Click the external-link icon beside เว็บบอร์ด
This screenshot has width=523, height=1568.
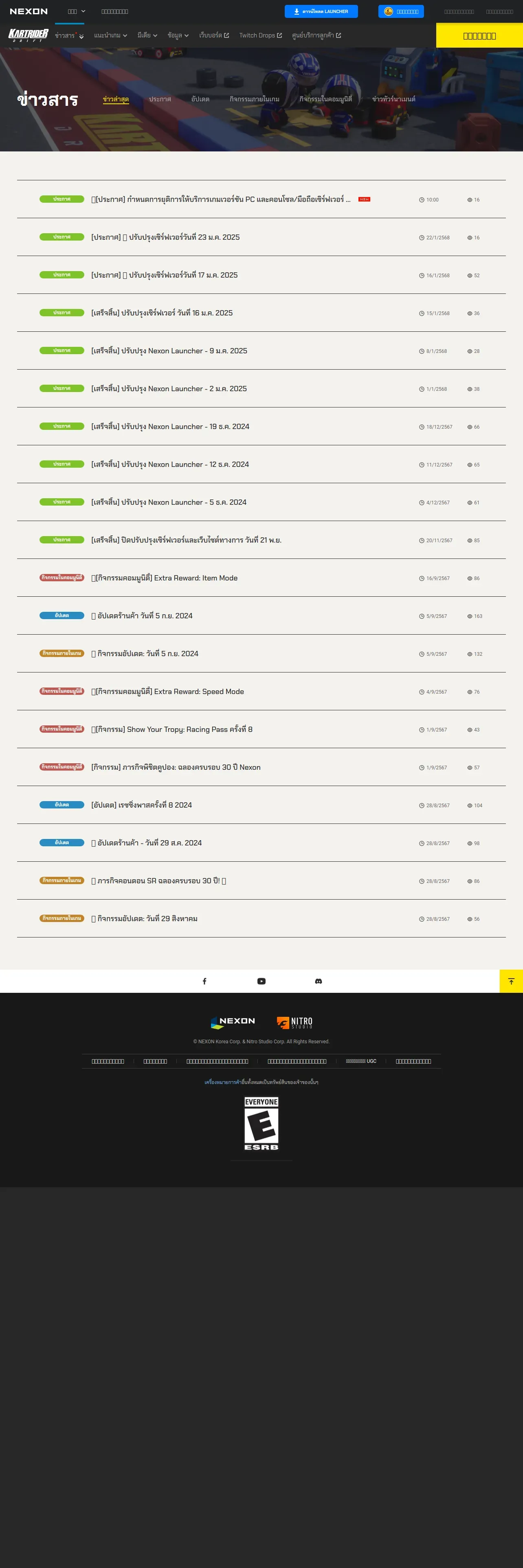click(x=226, y=35)
